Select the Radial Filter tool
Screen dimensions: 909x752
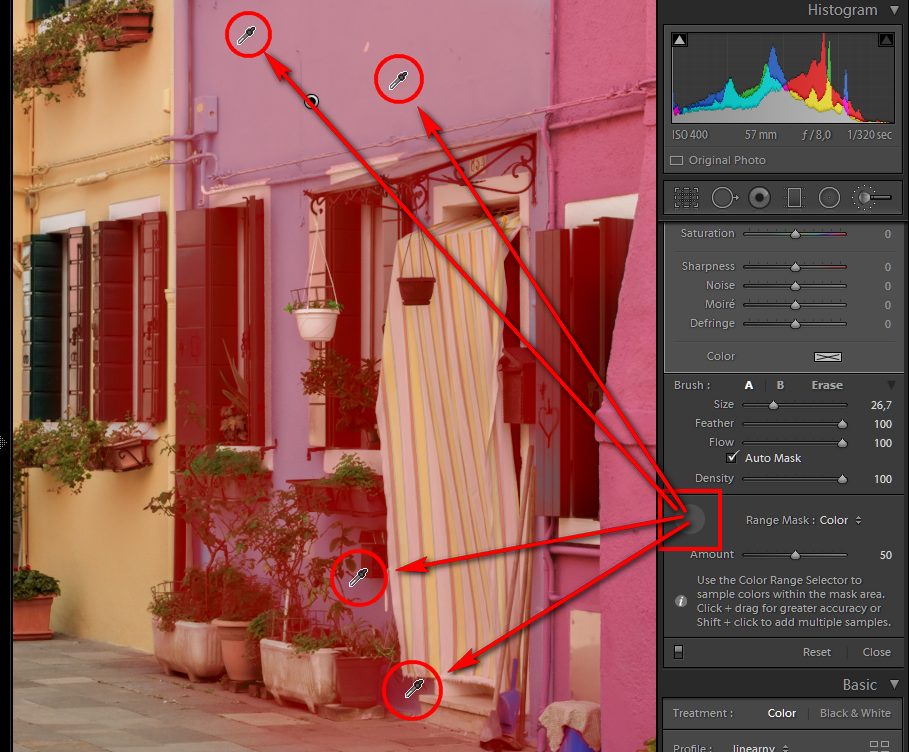point(829,198)
